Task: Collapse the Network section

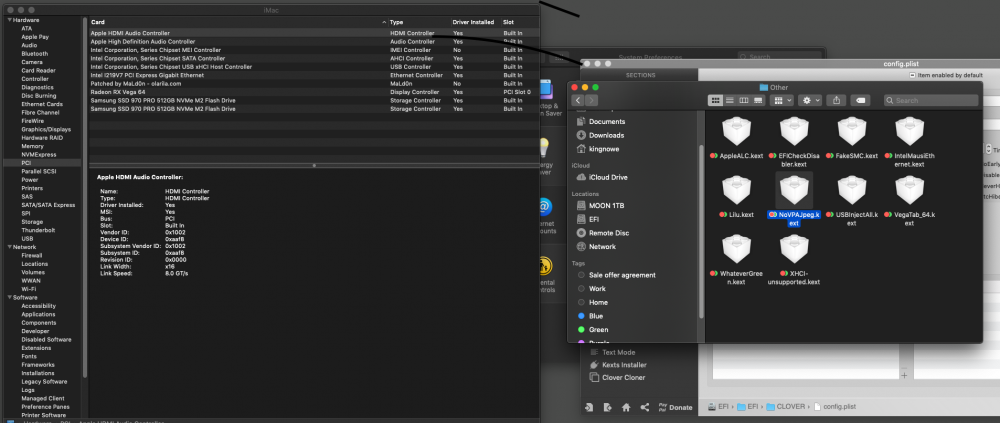Action: [x=8, y=247]
